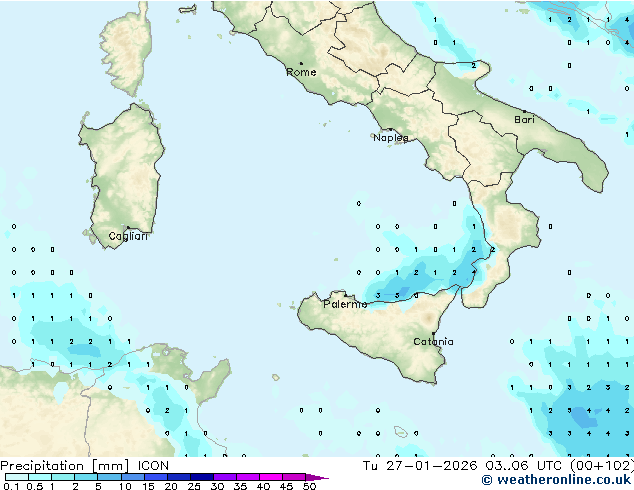Click the legend value '50'

click(309, 486)
